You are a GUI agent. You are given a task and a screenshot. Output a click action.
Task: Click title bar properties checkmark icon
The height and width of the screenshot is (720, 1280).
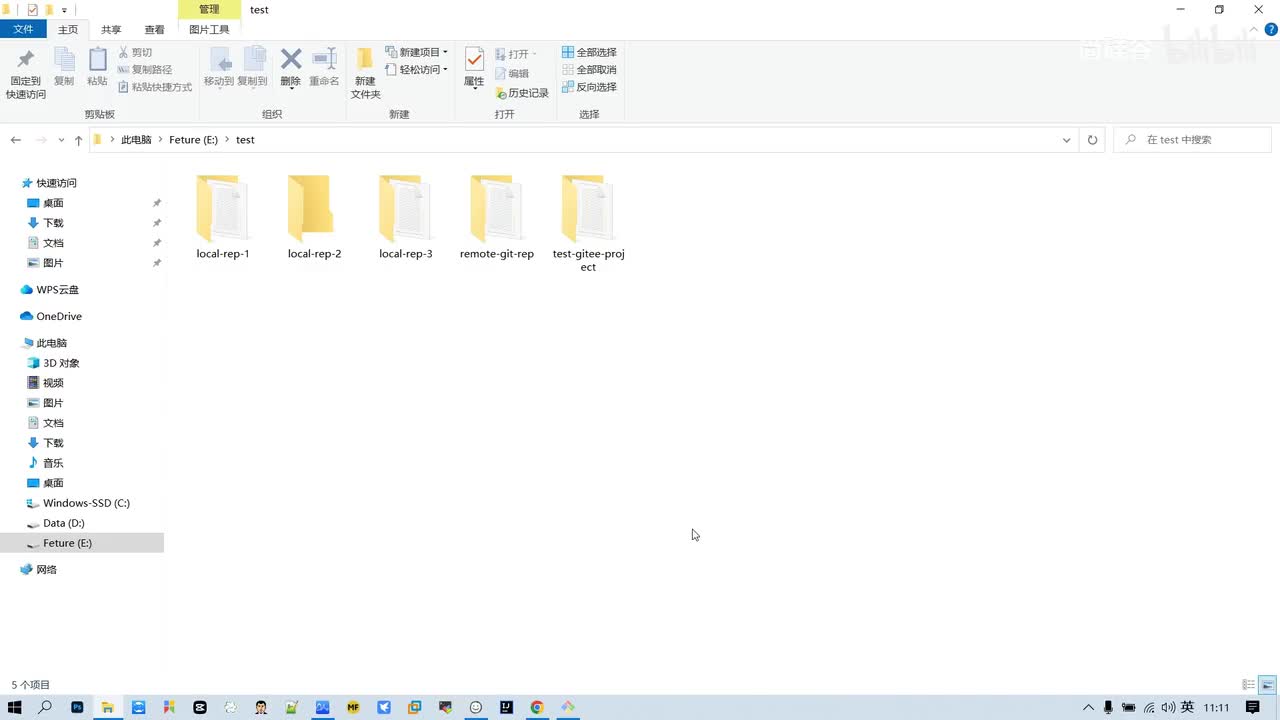[32, 10]
